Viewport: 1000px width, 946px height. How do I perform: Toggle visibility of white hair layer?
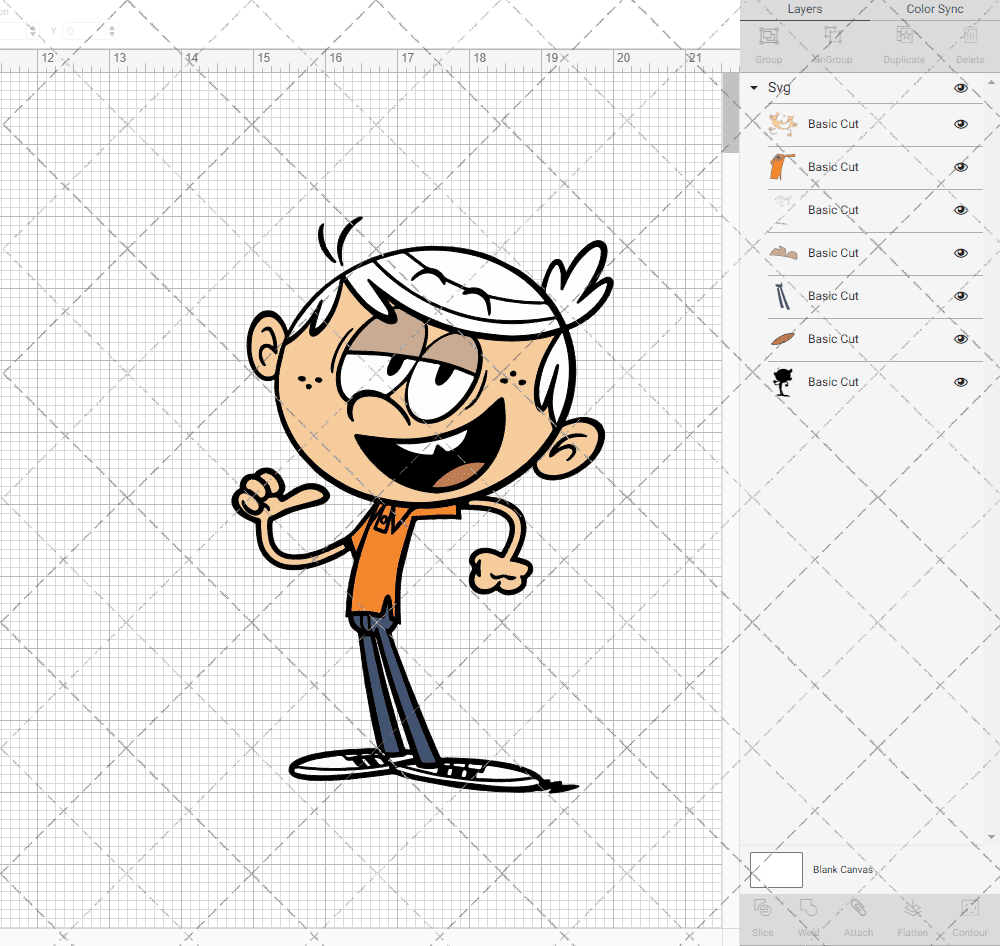click(x=960, y=210)
